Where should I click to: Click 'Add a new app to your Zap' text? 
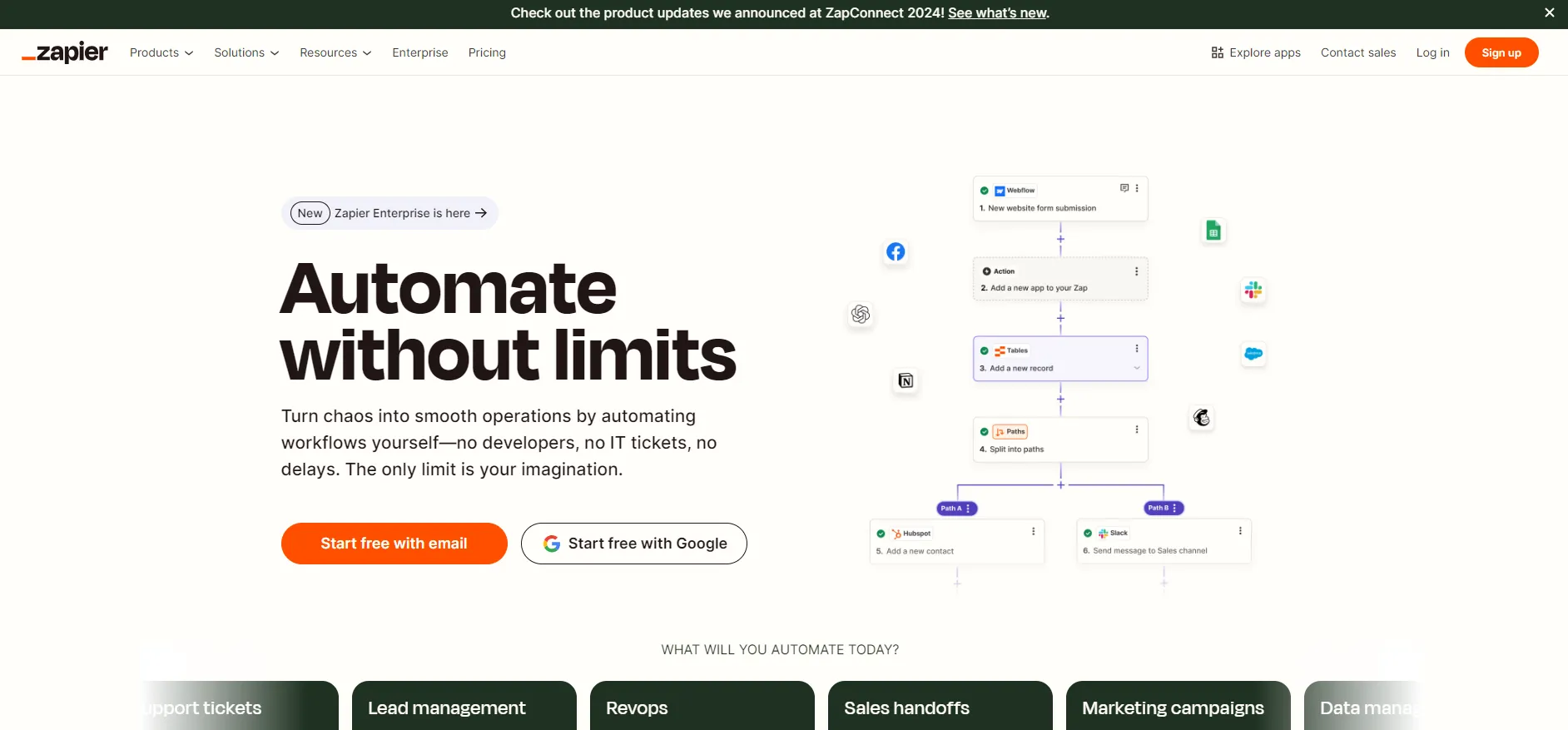pos(1039,288)
